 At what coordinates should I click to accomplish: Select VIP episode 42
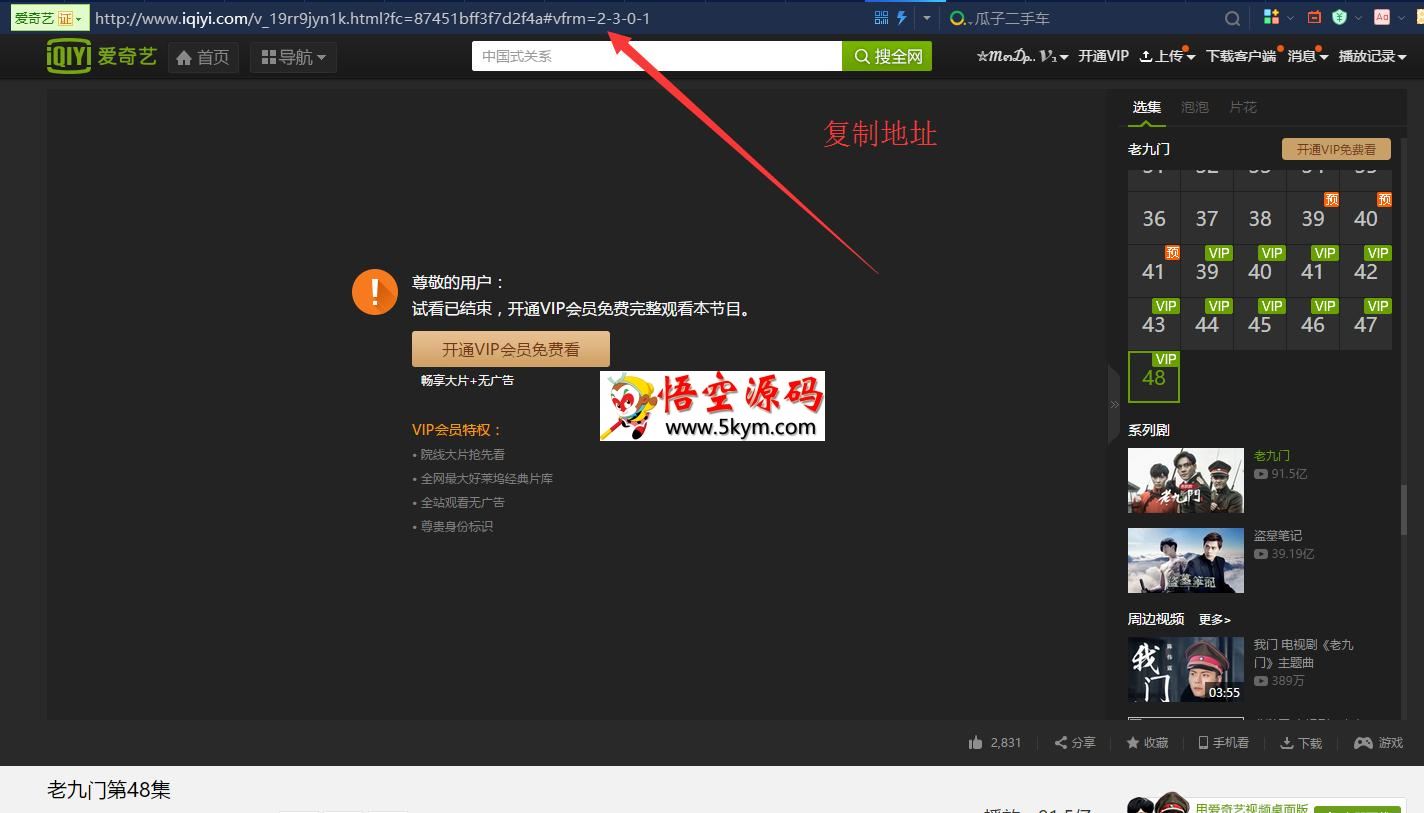(x=1366, y=271)
